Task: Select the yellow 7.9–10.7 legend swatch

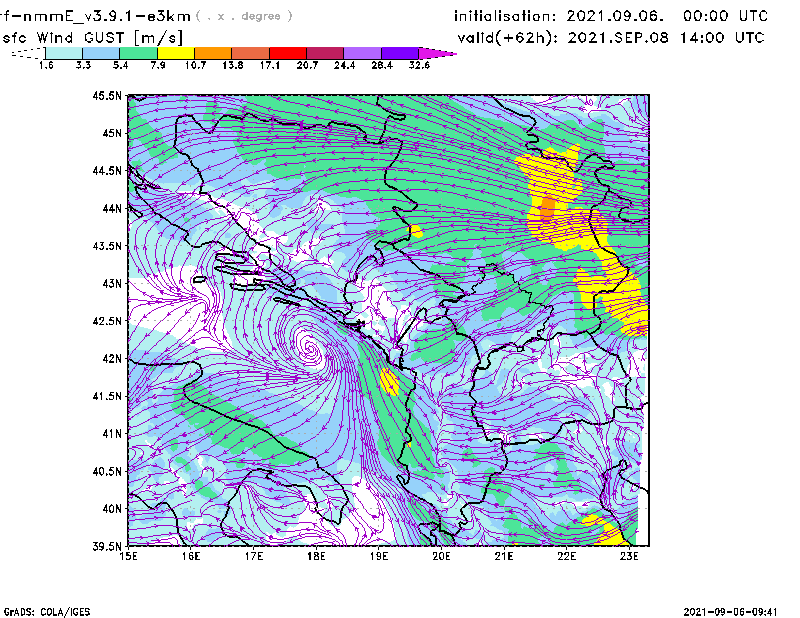Action: pos(176,53)
